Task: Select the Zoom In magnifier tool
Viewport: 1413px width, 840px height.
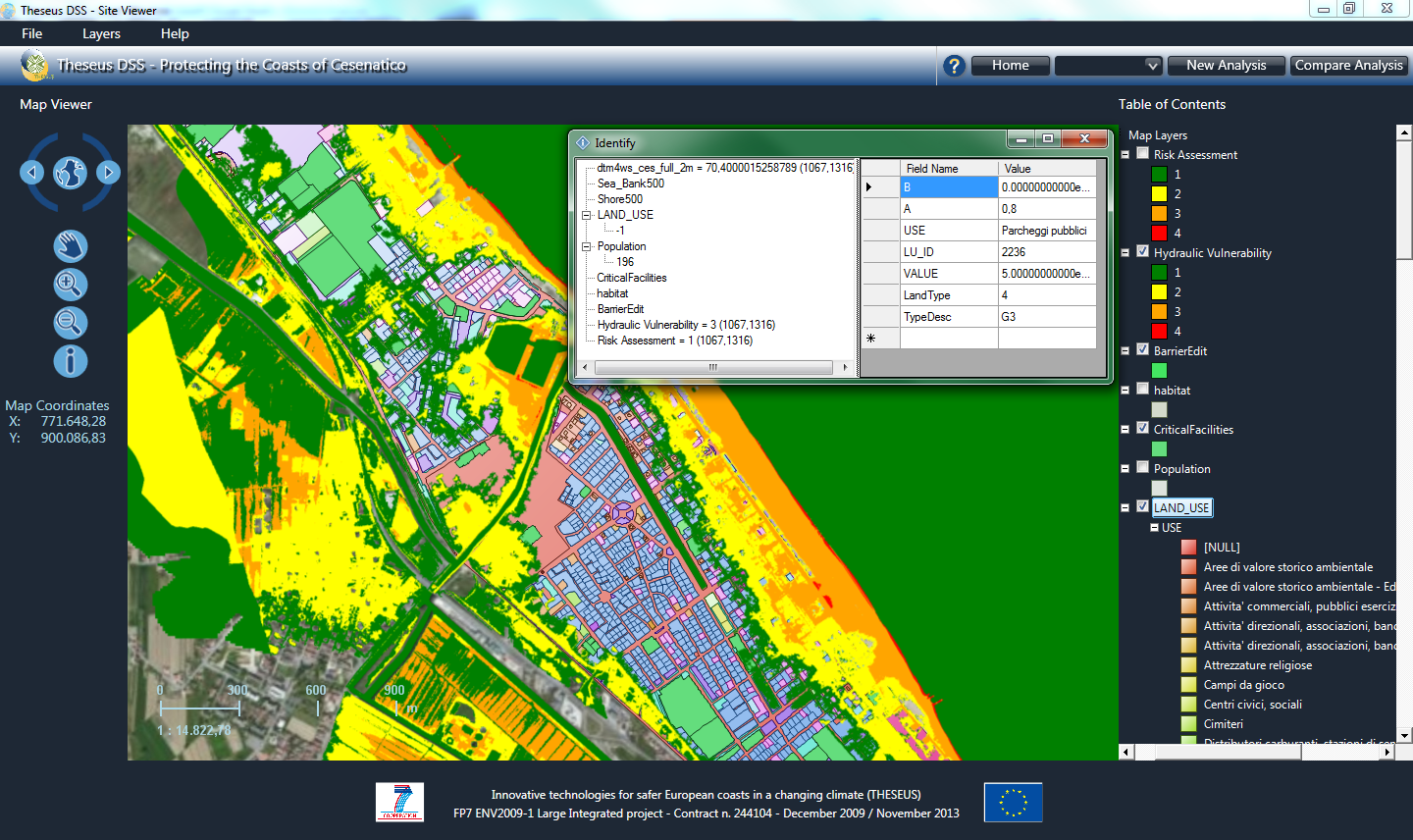Action: pyautogui.click(x=70, y=285)
